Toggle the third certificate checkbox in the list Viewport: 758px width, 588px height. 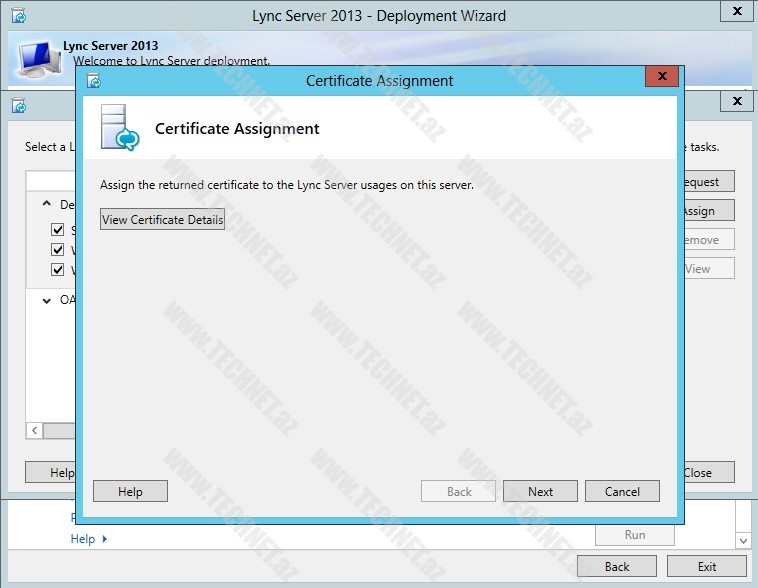pyautogui.click(x=58, y=270)
